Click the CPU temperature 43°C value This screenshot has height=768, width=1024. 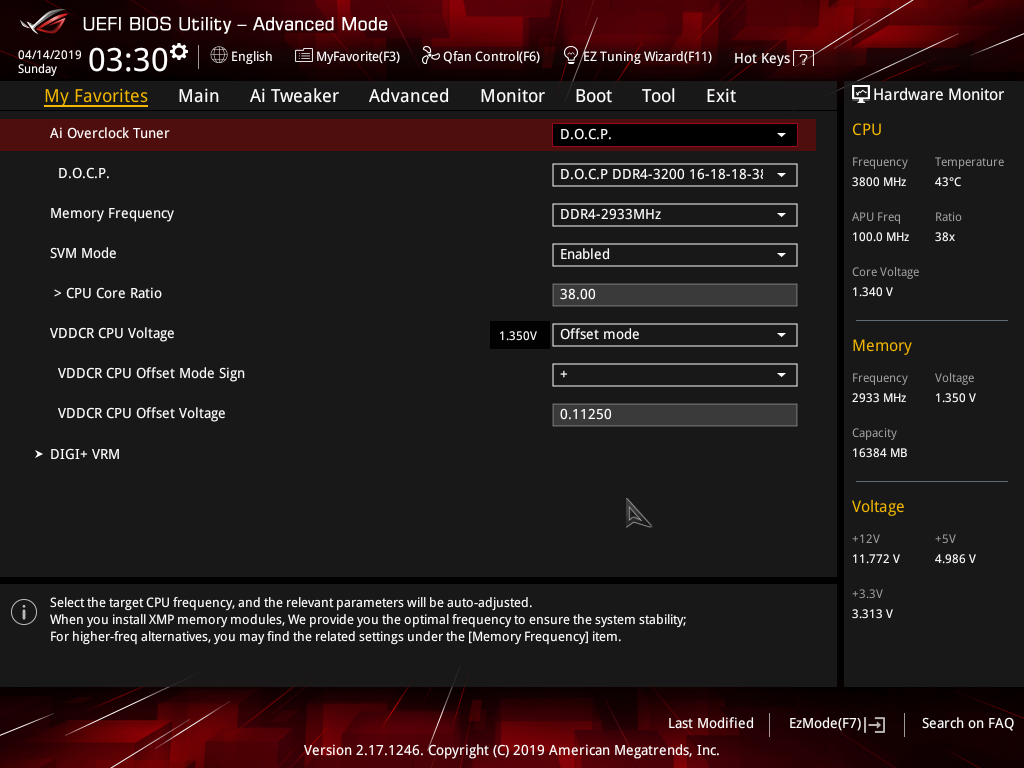[948, 182]
